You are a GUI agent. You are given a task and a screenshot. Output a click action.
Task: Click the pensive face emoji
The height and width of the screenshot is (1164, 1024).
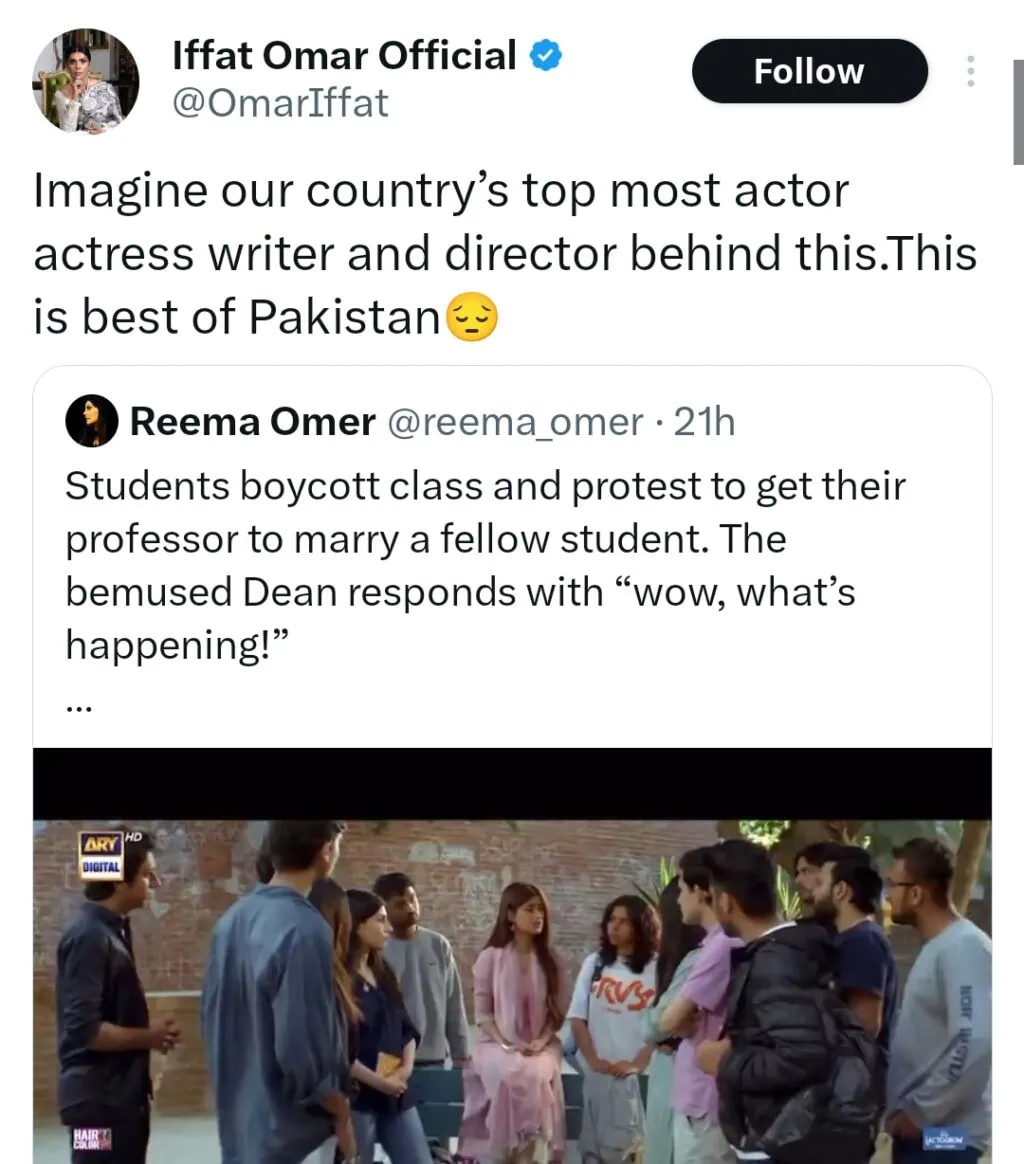click(x=470, y=318)
